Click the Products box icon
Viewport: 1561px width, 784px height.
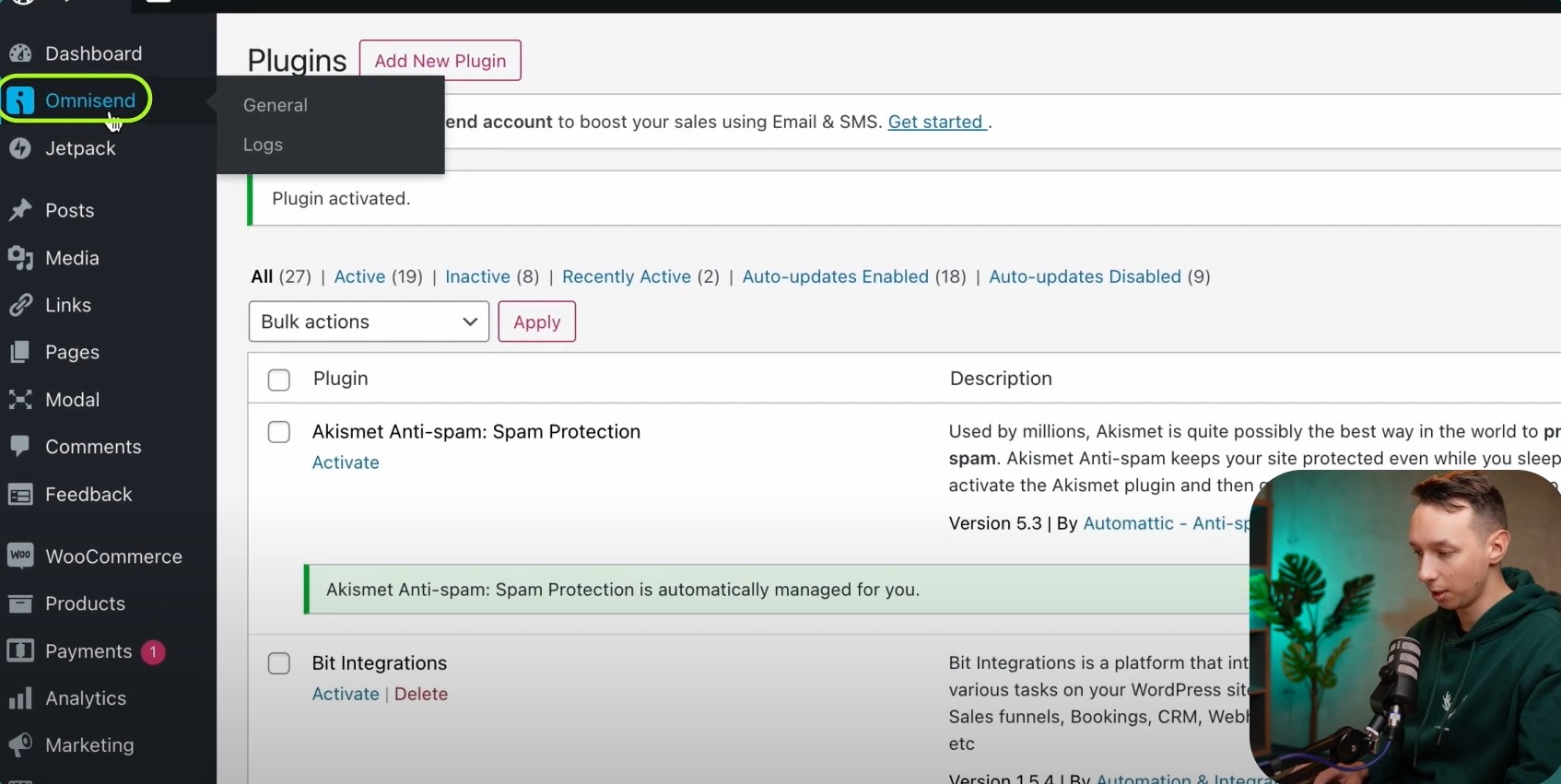tap(20, 603)
